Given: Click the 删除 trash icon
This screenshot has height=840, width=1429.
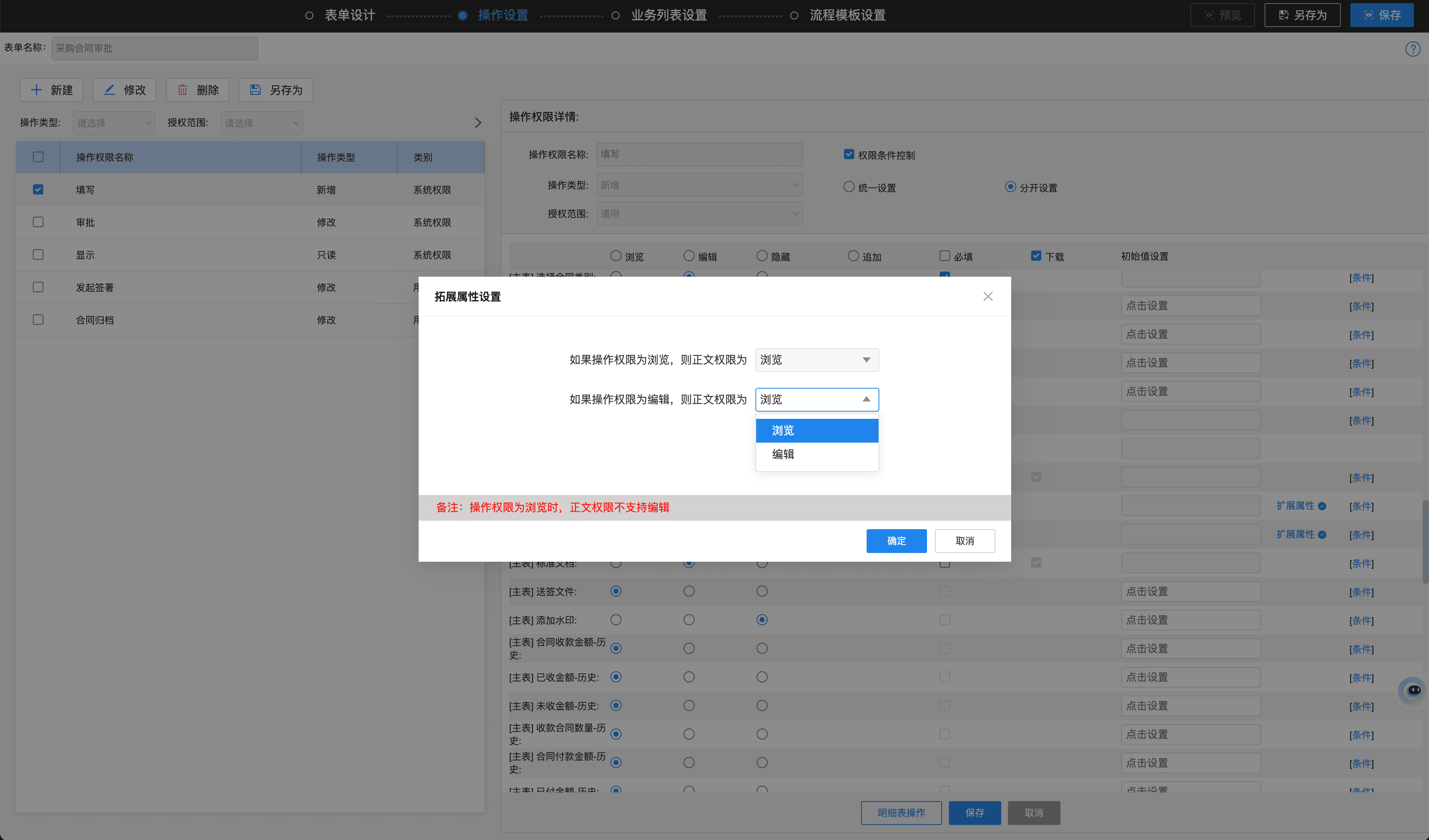Looking at the screenshot, I should click(x=183, y=90).
